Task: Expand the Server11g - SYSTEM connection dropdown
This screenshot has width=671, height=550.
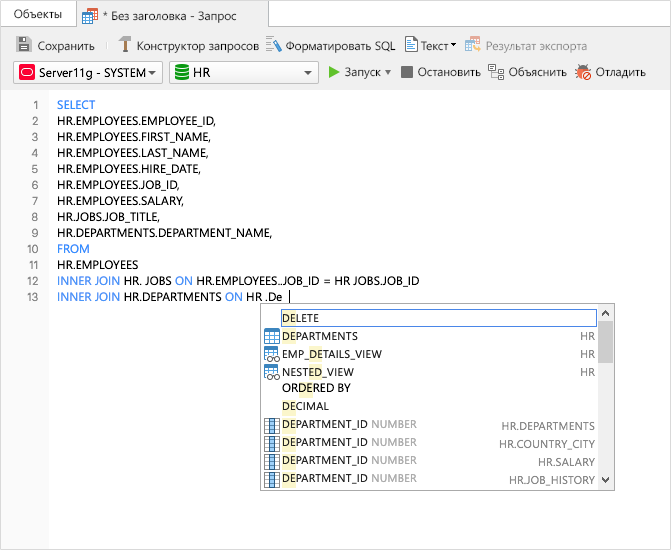Action: click(152, 72)
